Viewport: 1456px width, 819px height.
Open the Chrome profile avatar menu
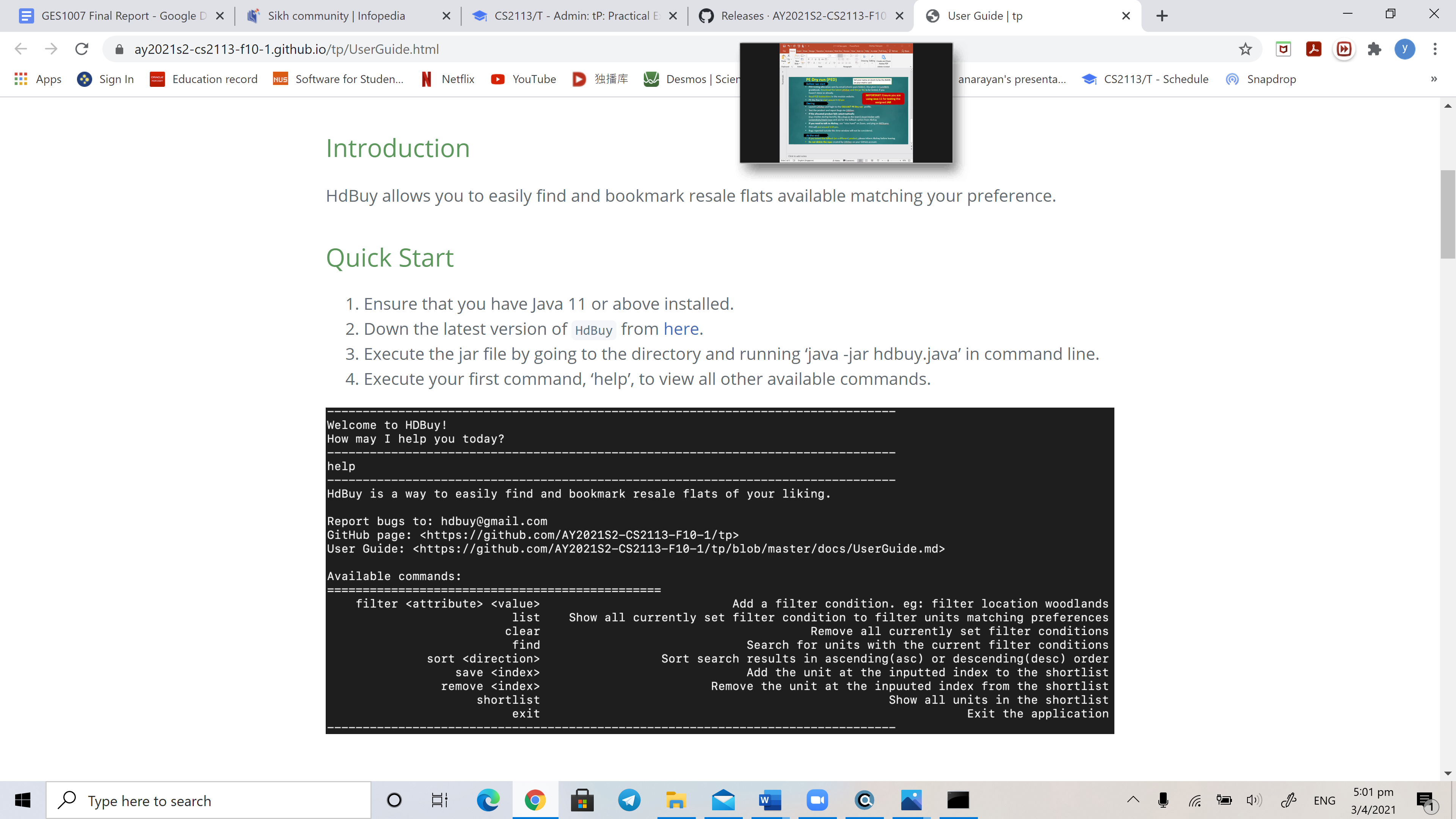point(1404,49)
